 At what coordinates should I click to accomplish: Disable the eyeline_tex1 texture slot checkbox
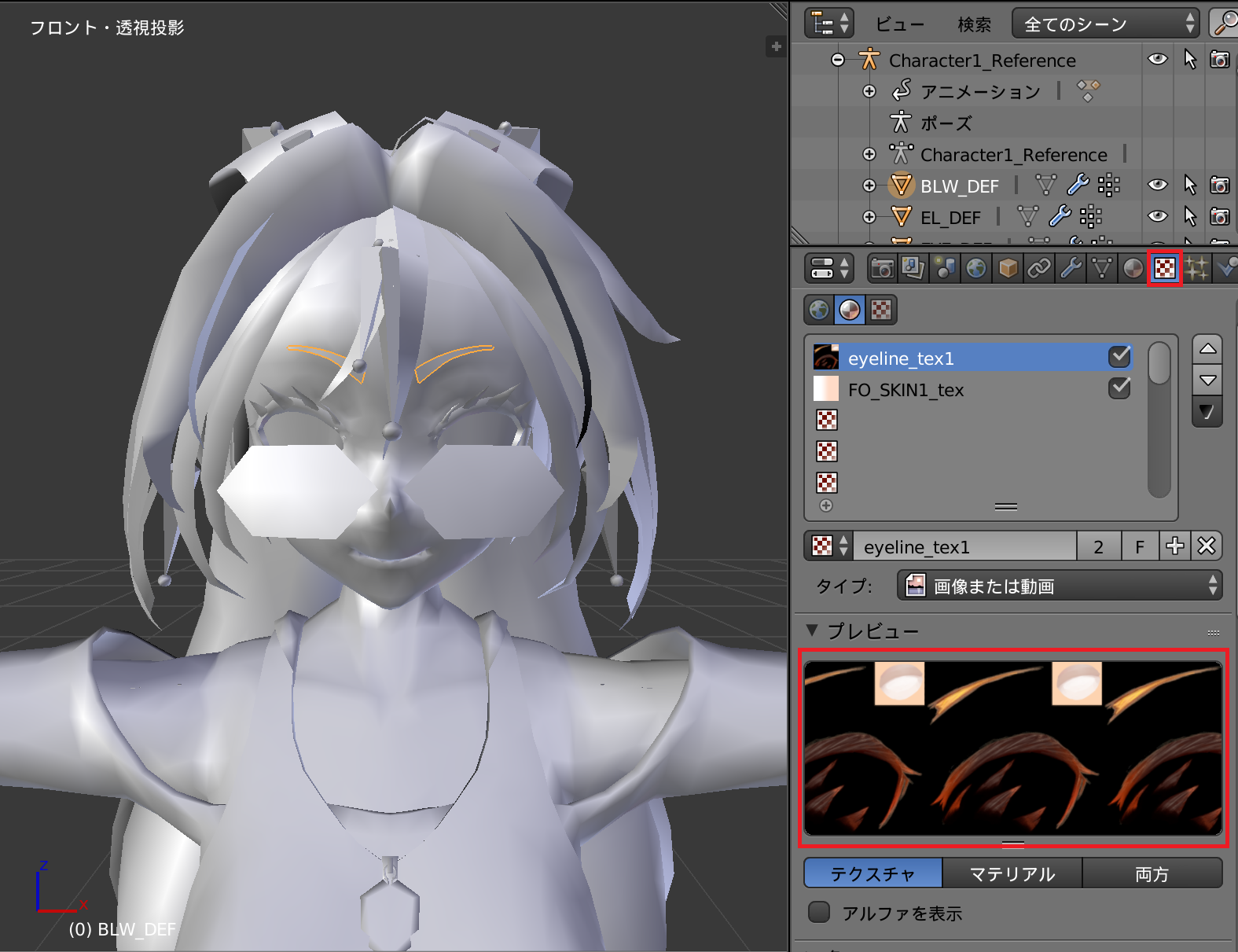pyautogui.click(x=1119, y=357)
